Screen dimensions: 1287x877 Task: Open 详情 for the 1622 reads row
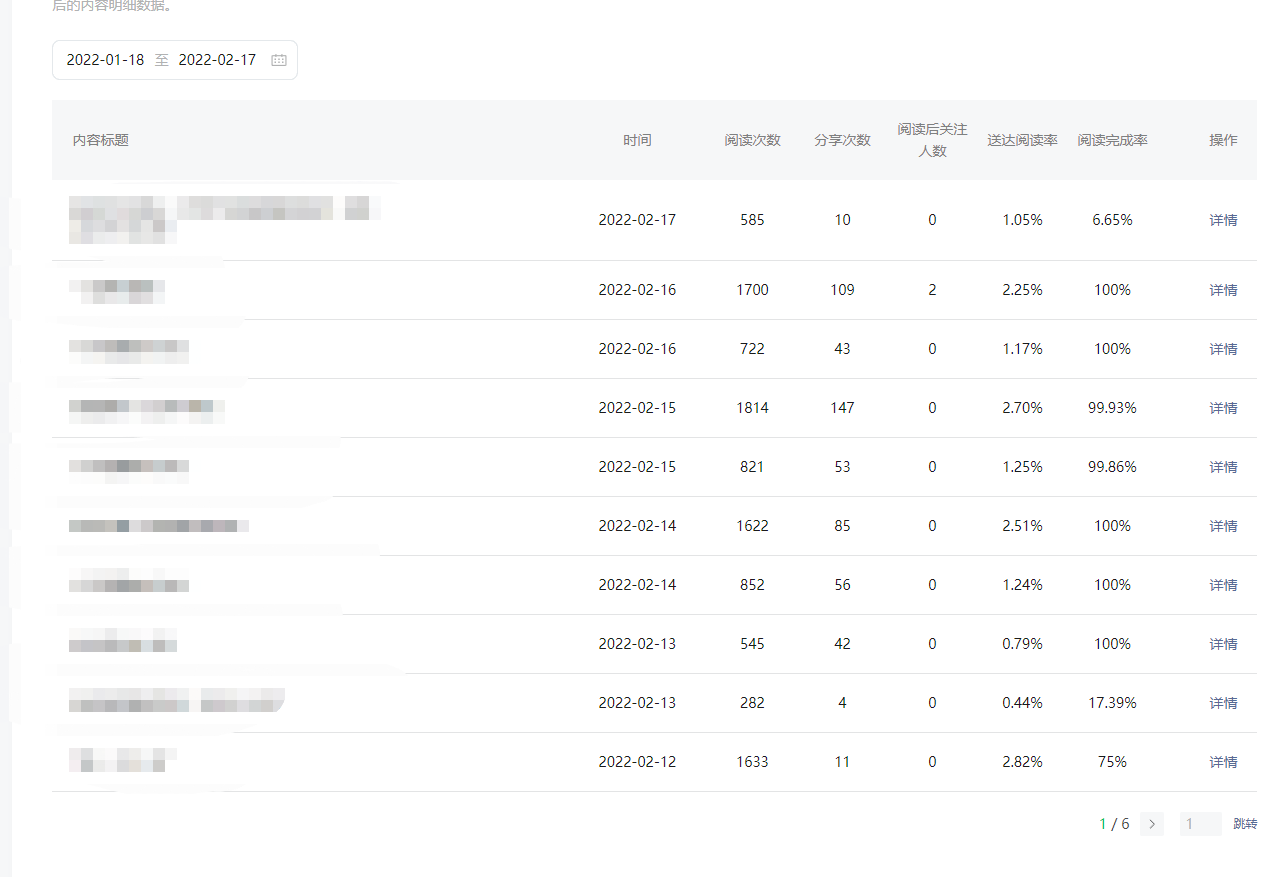1223,526
